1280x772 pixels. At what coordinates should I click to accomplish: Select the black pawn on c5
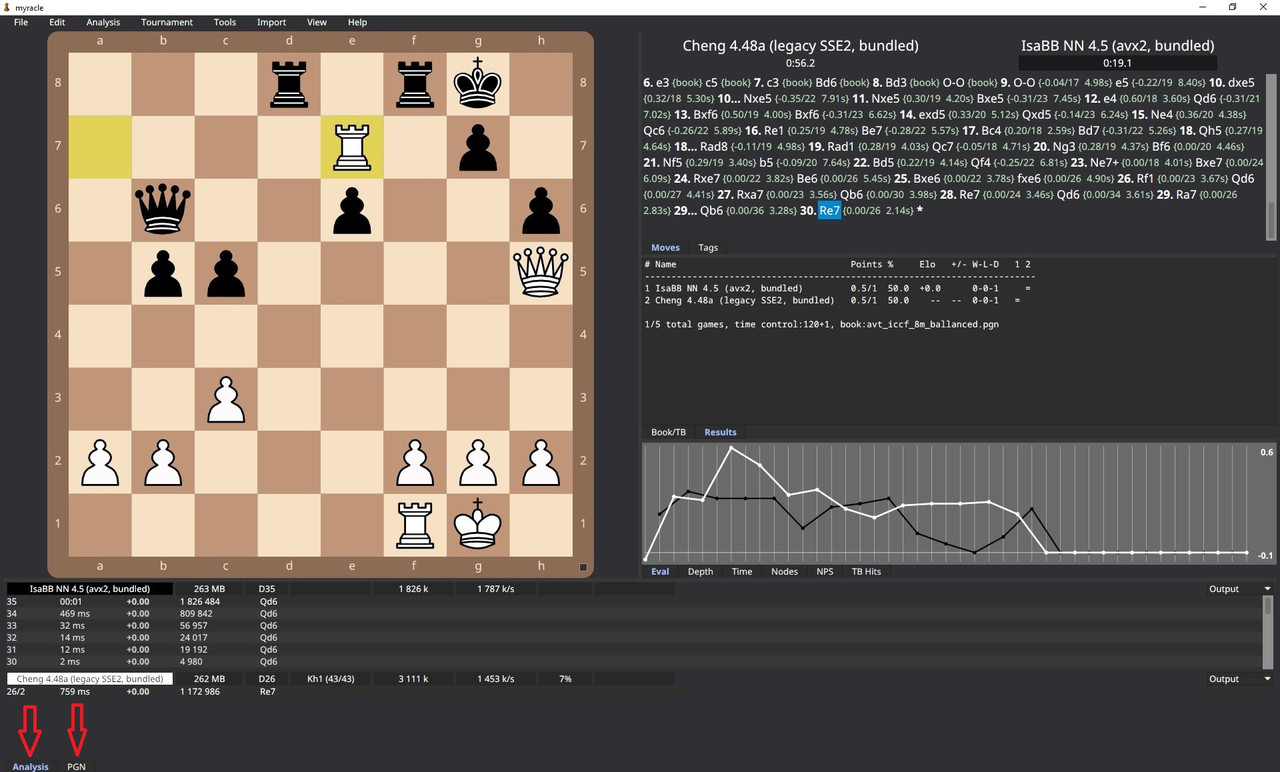pos(226,275)
